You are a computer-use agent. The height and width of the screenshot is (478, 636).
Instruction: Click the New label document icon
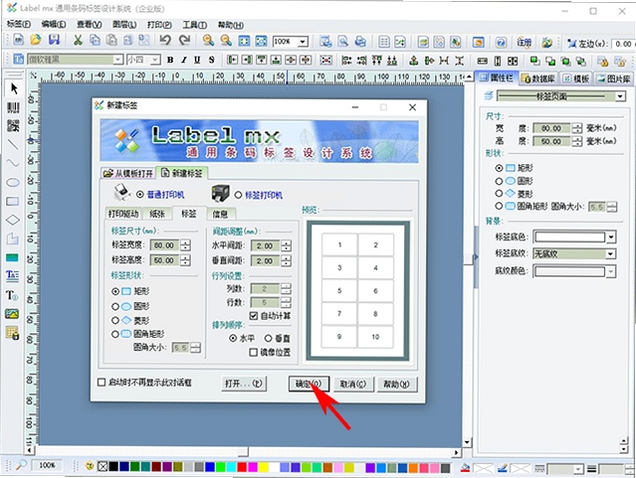point(18,41)
